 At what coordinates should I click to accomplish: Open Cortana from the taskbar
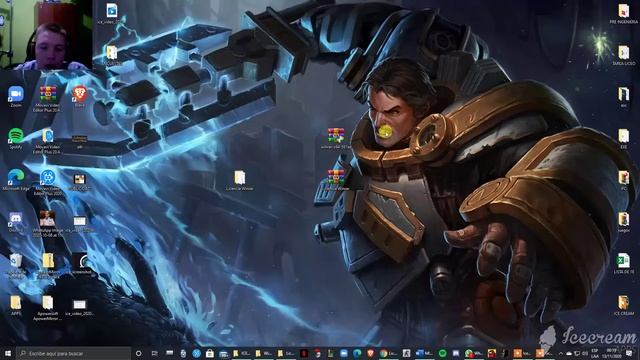click(x=138, y=353)
